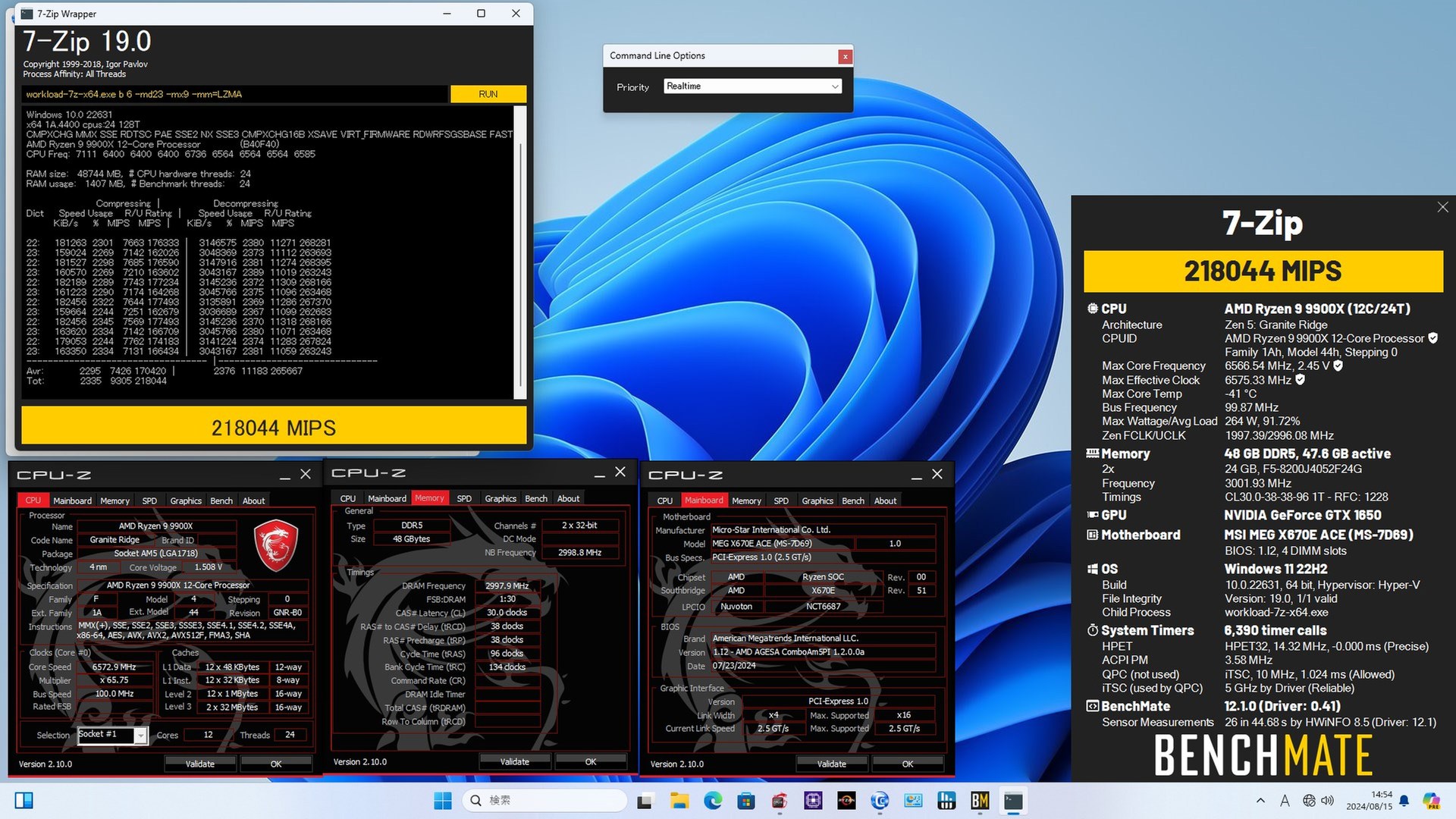Screen dimensions: 1456x819
Task: Switch to SPD tab in left CPU-Z window
Action: 149,500
